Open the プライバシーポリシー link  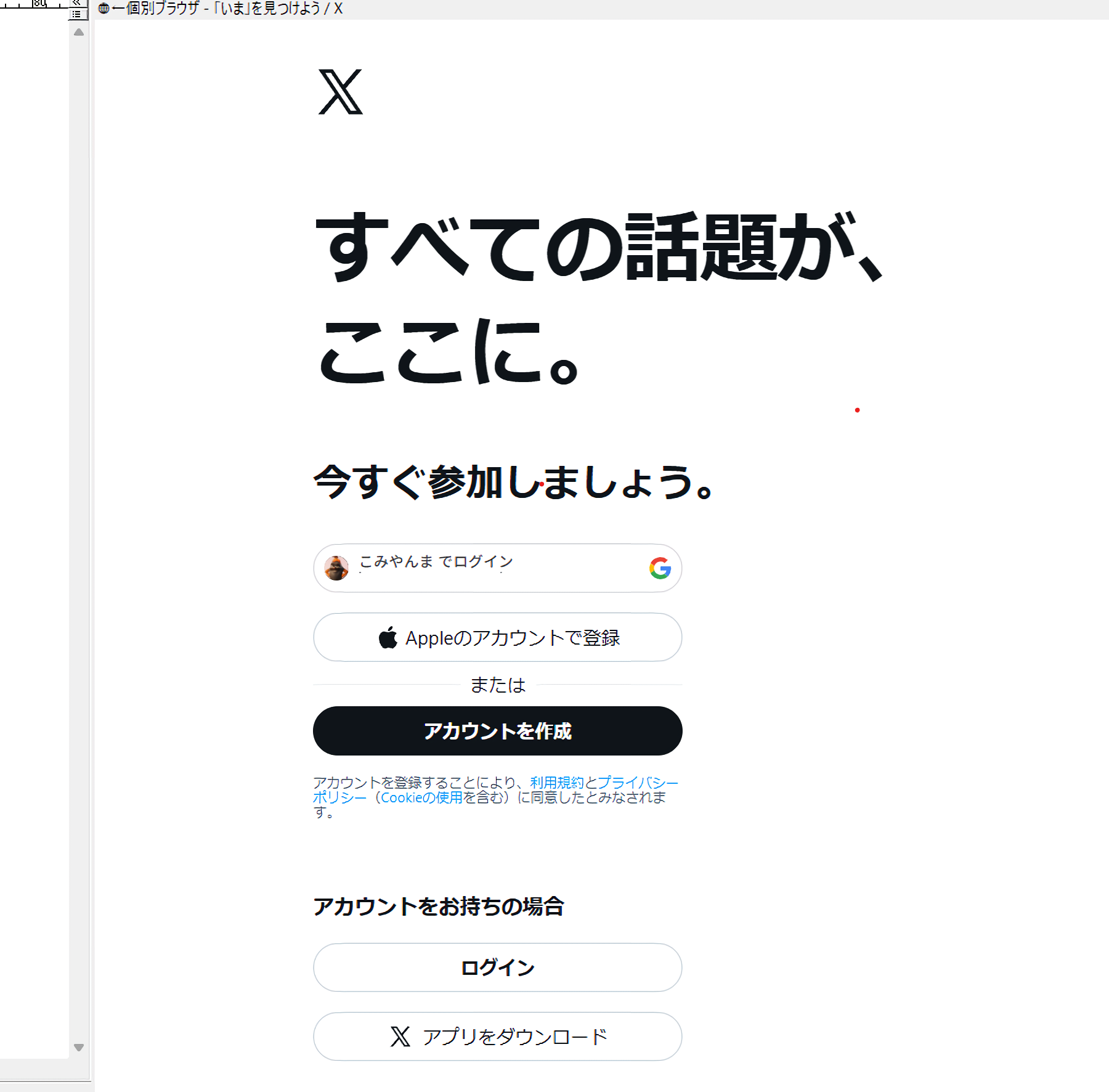(638, 783)
